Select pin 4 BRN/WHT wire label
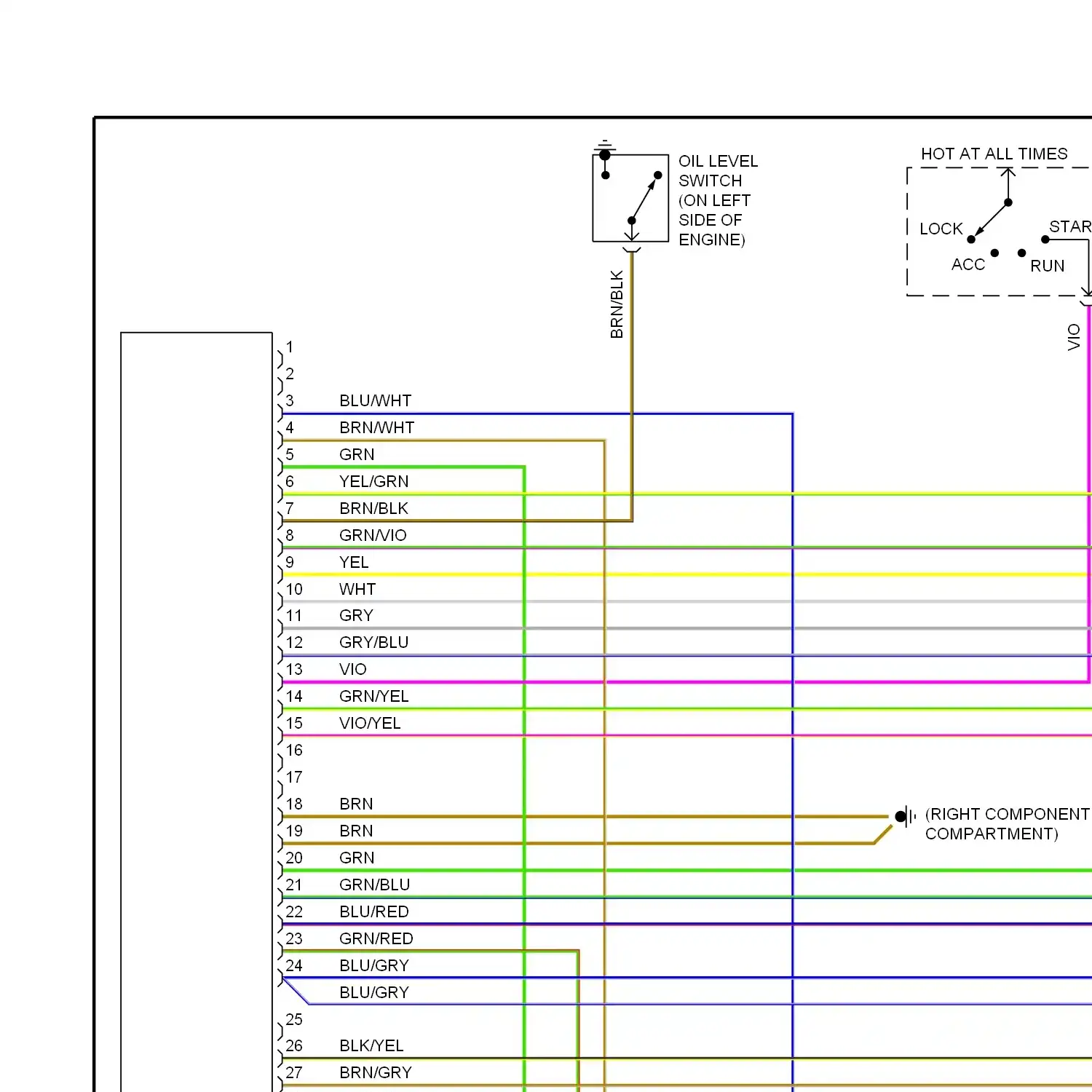The width and height of the screenshot is (1092, 1092). click(376, 427)
